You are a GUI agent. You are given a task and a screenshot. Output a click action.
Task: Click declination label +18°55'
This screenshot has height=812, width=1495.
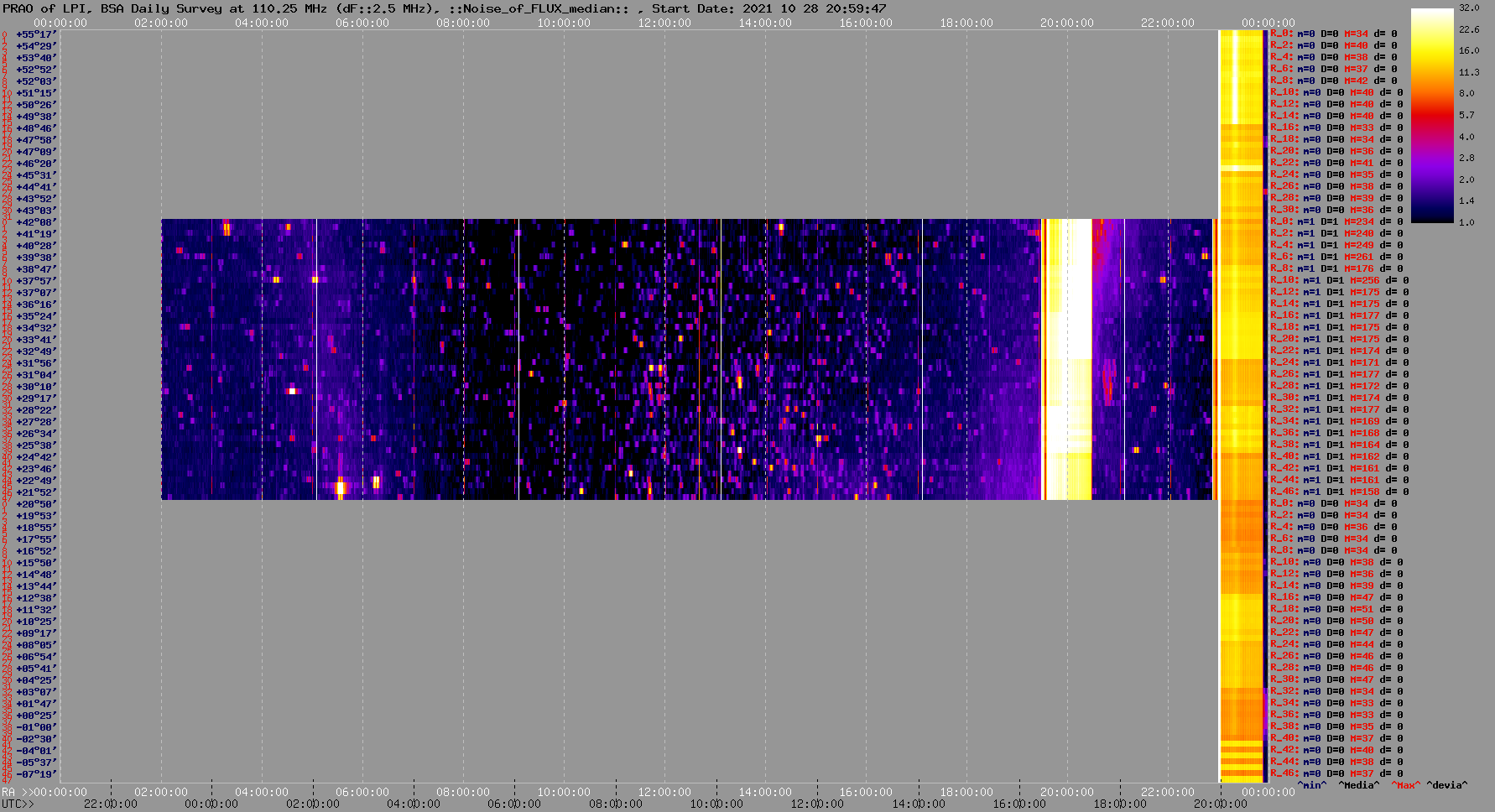(x=36, y=528)
